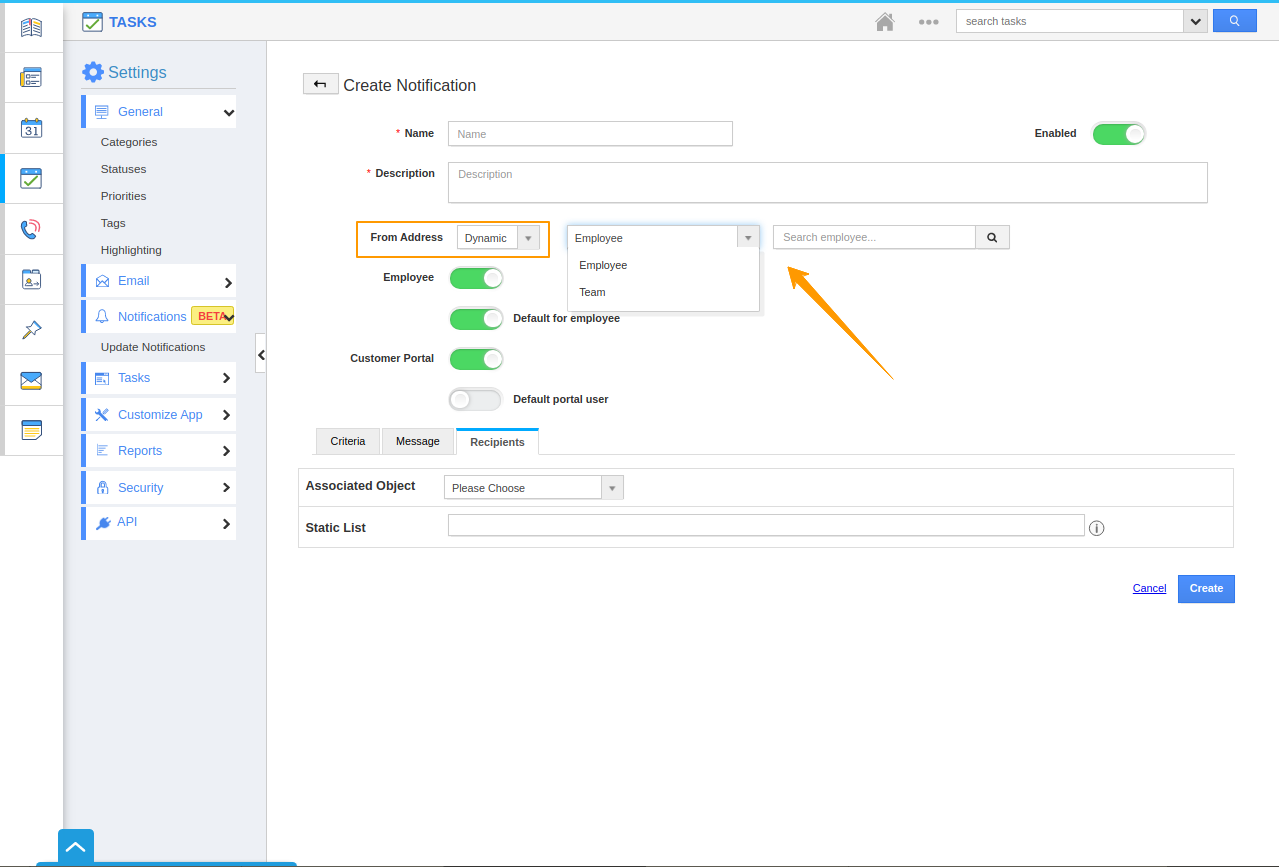Click the pushpin icon in sidebar
The height and width of the screenshot is (867, 1279).
(x=31, y=330)
